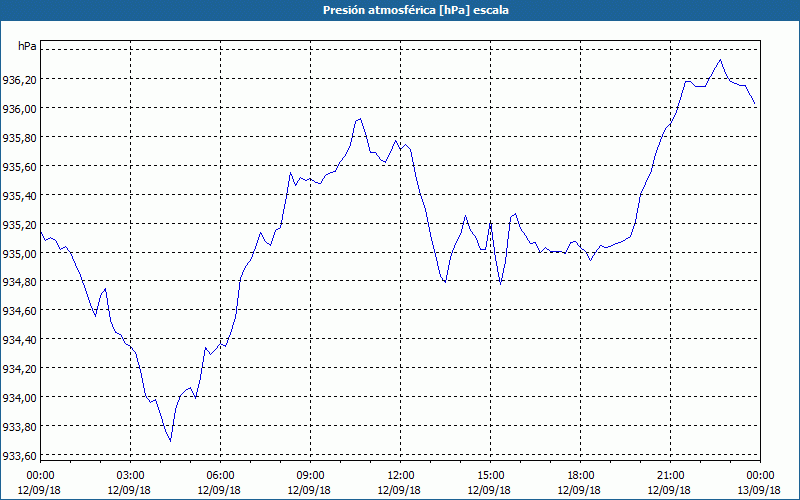Click the 934,00 y-axis label
This screenshot has width=800, height=500.
click(19, 397)
